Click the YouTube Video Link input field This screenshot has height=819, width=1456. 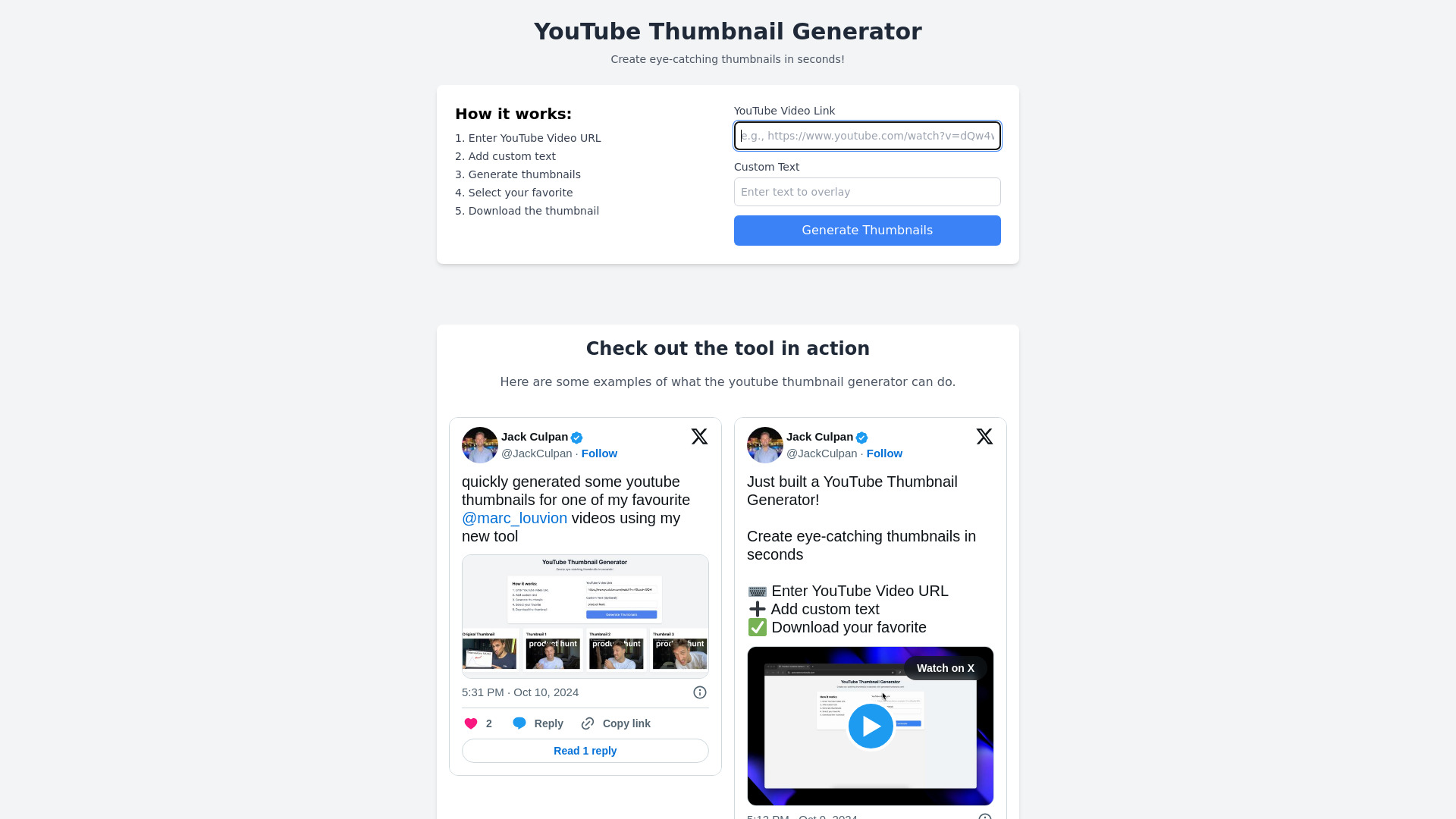(x=867, y=136)
